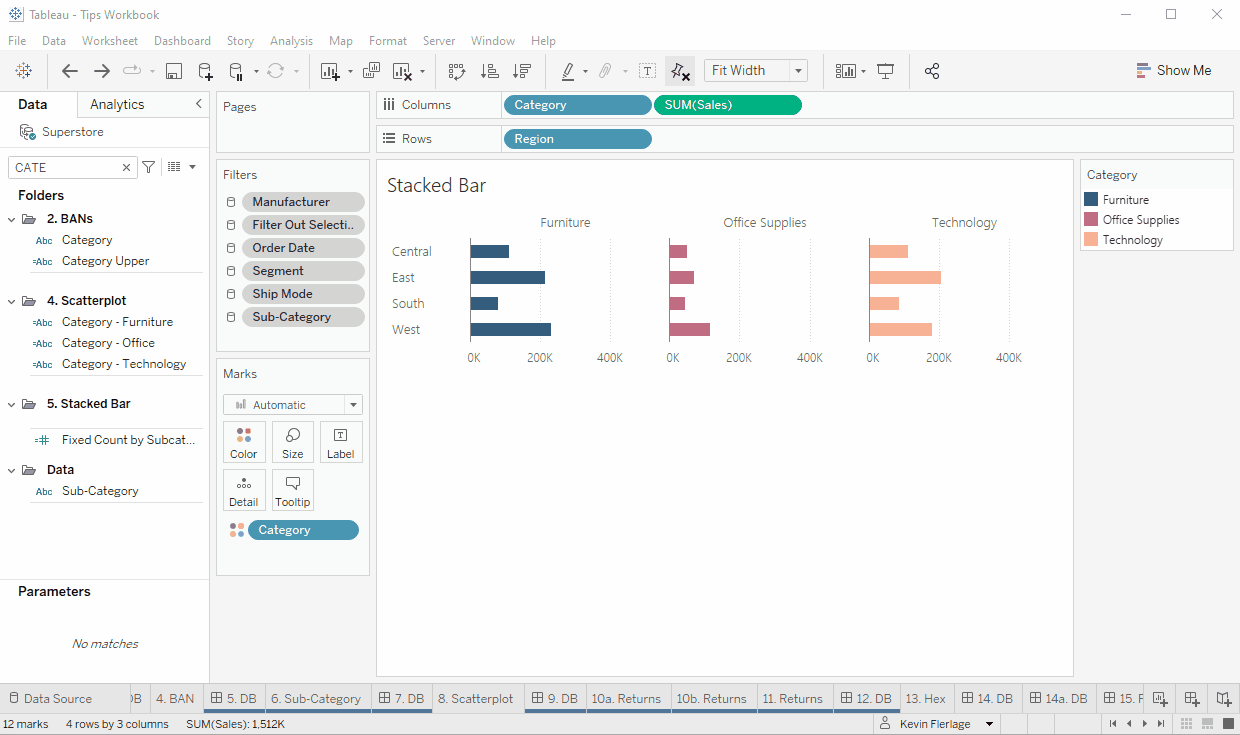Click the Highlight pen toolbar icon

568,71
